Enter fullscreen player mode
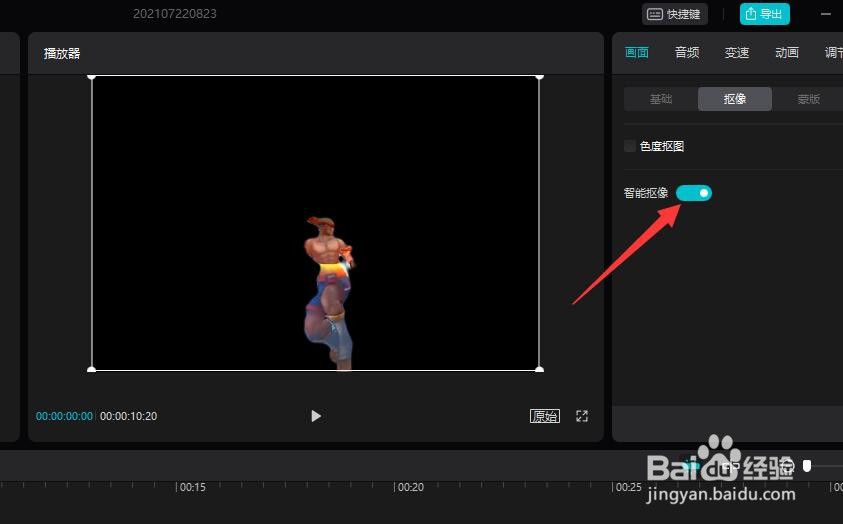This screenshot has height=524, width=843. 582,416
